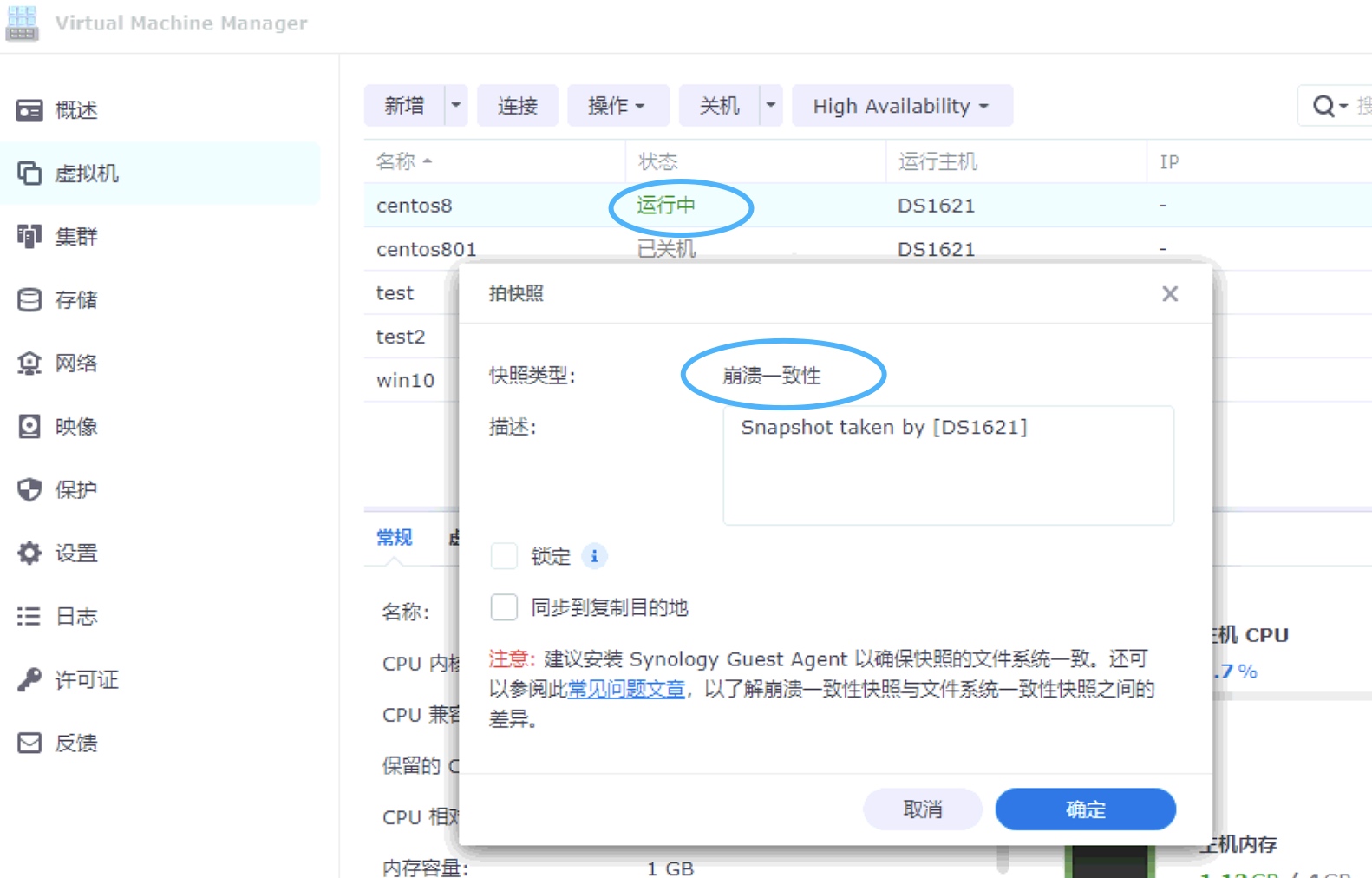Open the 概述 overview sidebar icon
The image size is (1372, 878).
(x=29, y=110)
